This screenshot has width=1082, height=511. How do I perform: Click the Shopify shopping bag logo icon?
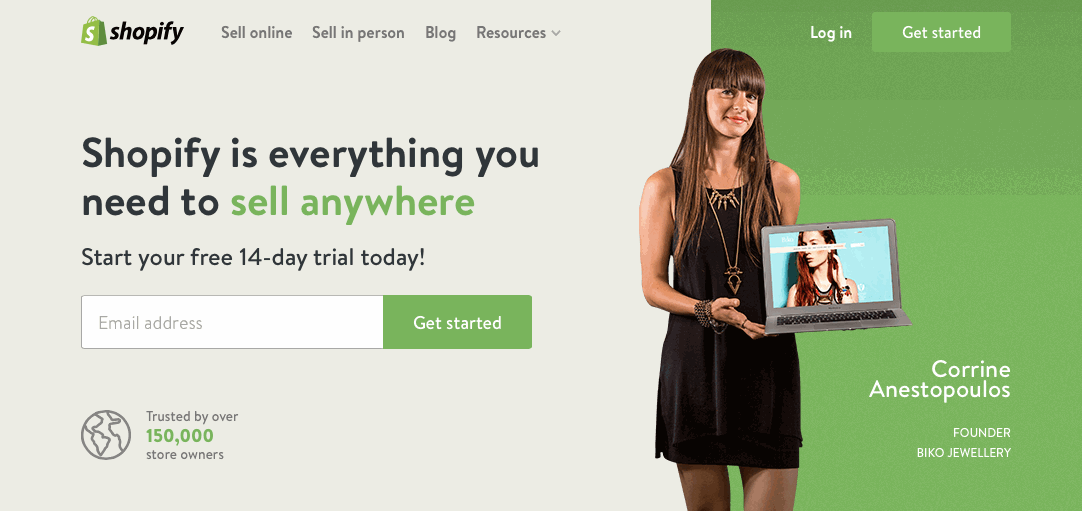point(94,32)
